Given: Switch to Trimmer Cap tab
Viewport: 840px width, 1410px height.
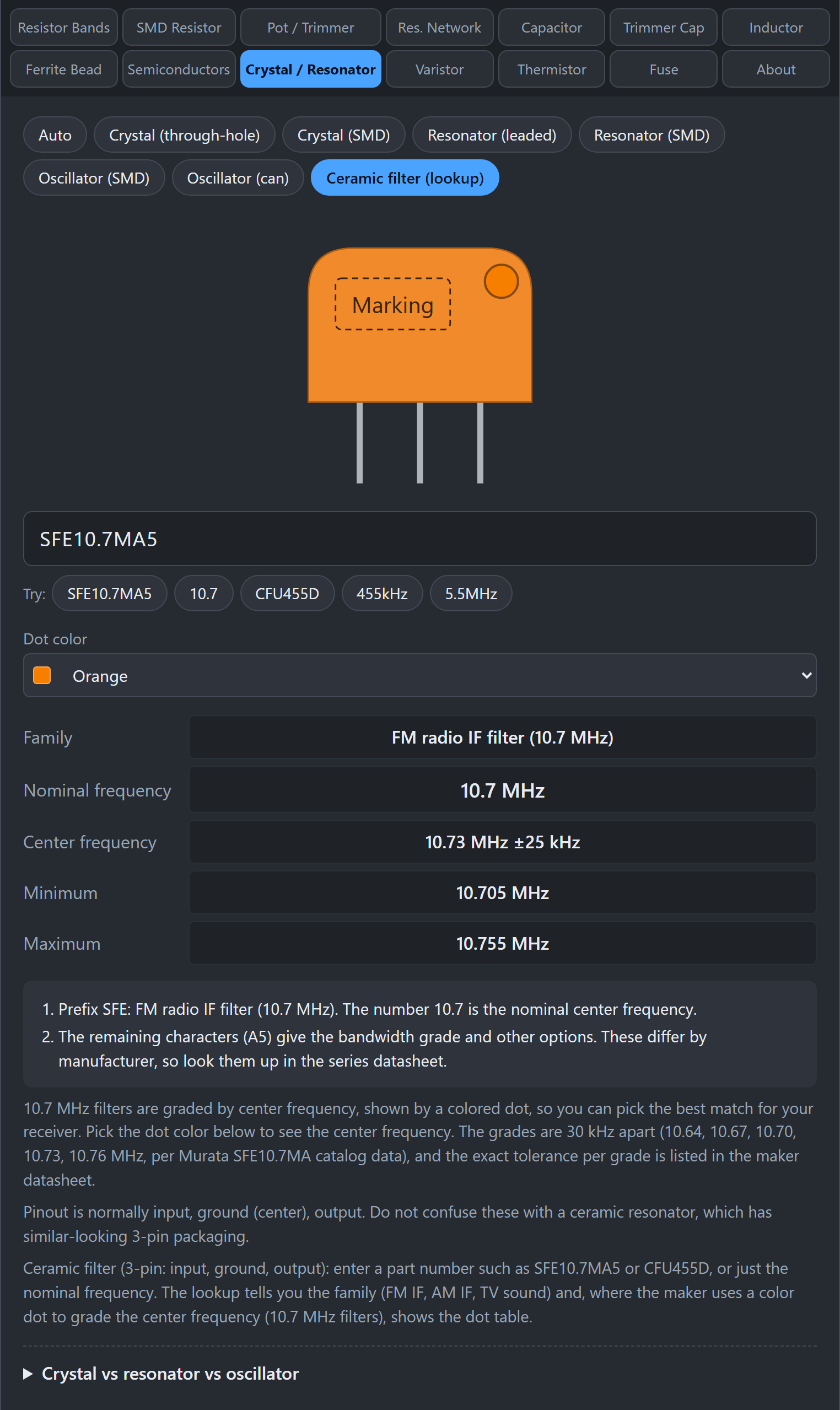Looking at the screenshot, I should pyautogui.click(x=664, y=27).
